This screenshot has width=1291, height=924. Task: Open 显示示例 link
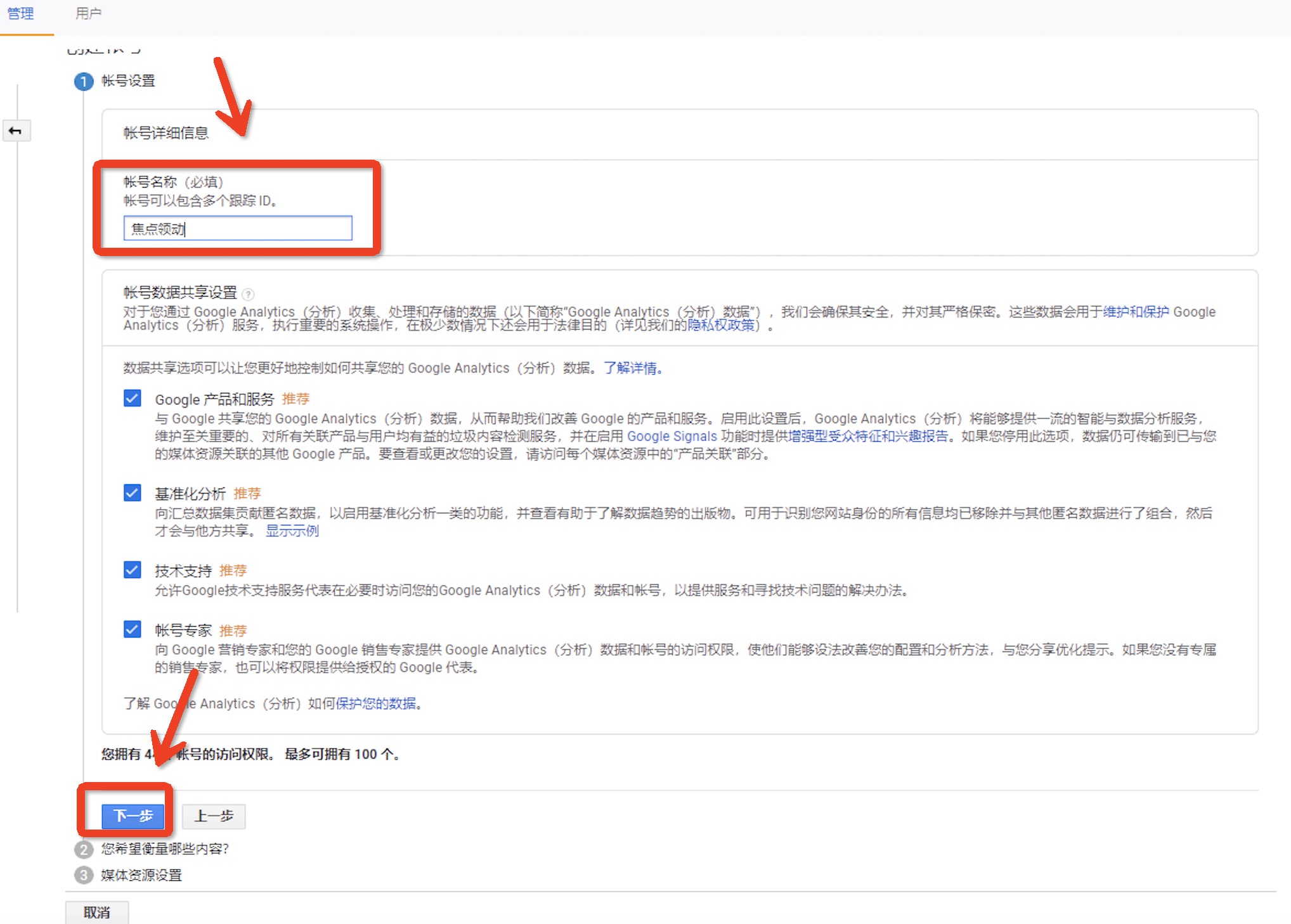292,531
